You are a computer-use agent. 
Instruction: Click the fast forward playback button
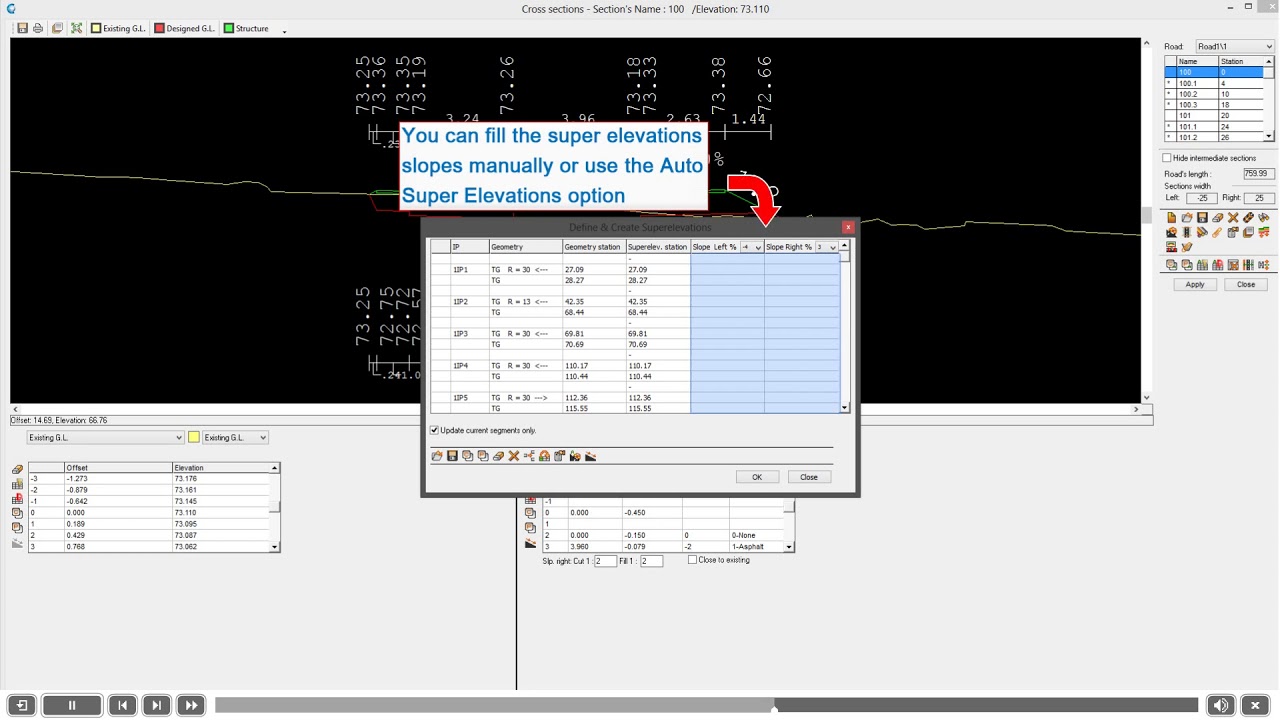click(x=191, y=705)
